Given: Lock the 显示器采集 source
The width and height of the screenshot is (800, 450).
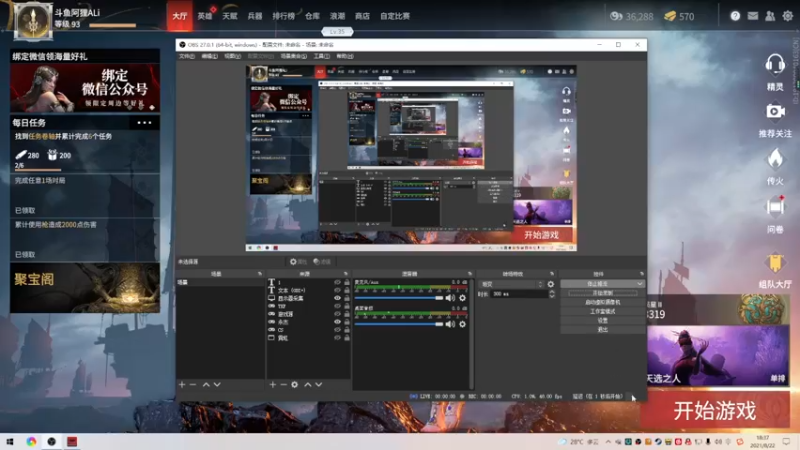Looking at the screenshot, I should pyautogui.click(x=347, y=298).
